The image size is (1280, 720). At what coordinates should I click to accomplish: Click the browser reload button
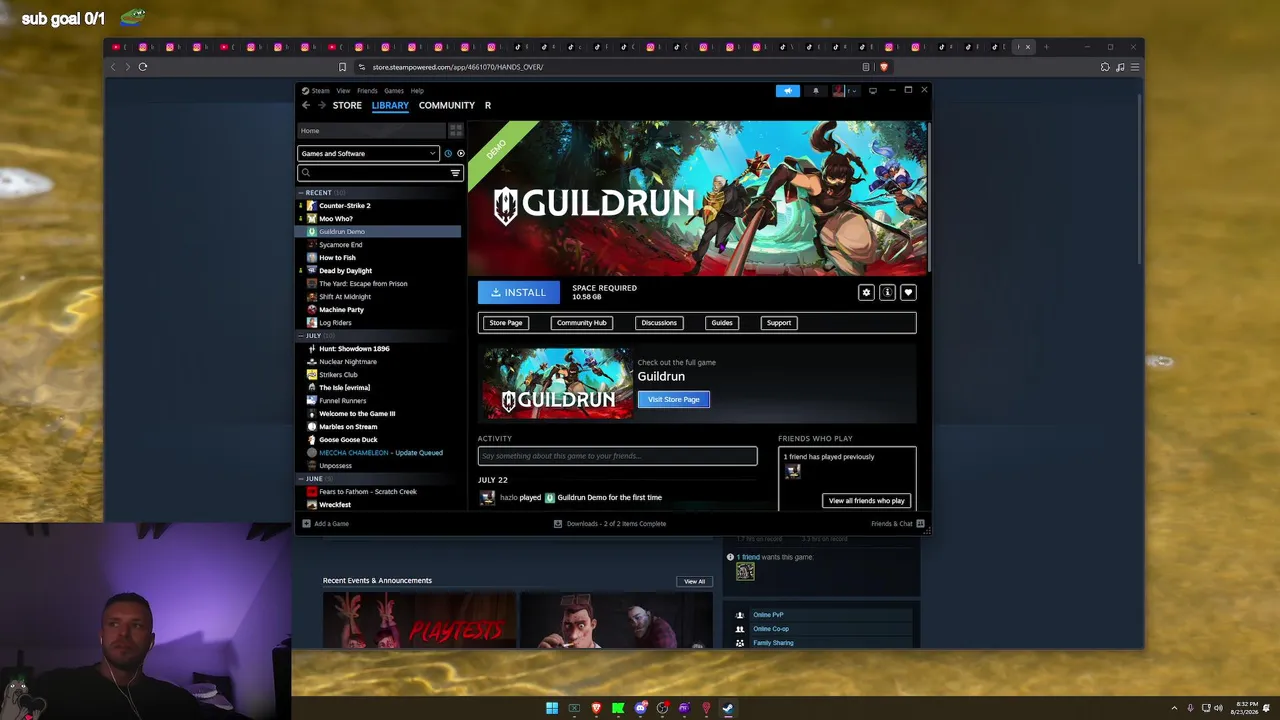tap(143, 67)
